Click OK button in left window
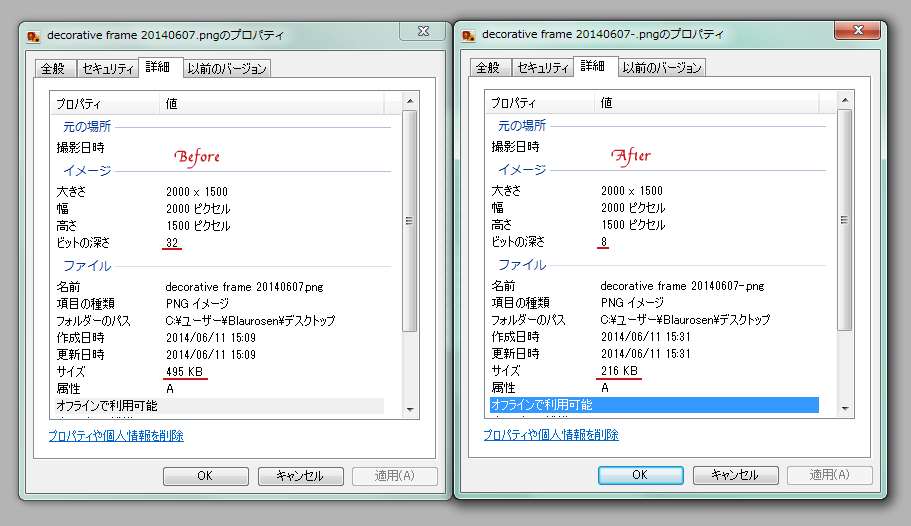The width and height of the screenshot is (911, 526). pyautogui.click(x=205, y=476)
